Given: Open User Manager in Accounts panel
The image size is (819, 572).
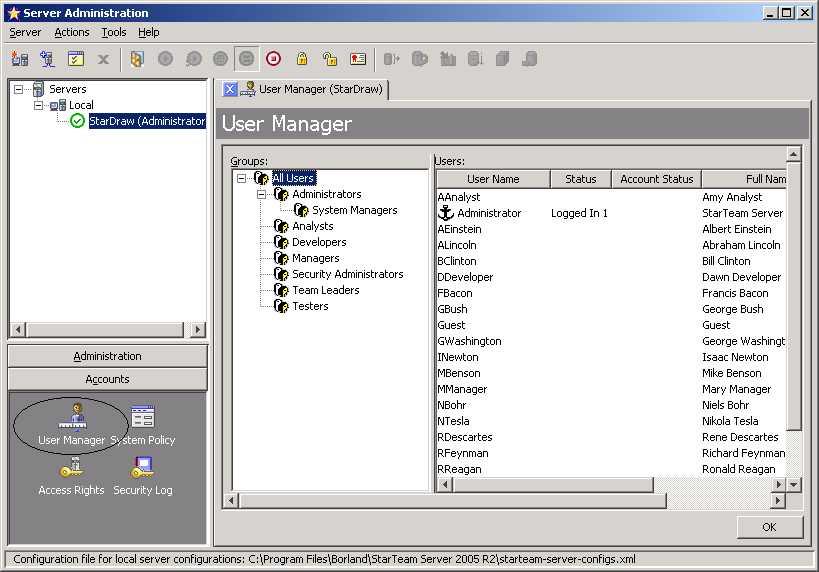Looking at the screenshot, I should click(x=72, y=426).
